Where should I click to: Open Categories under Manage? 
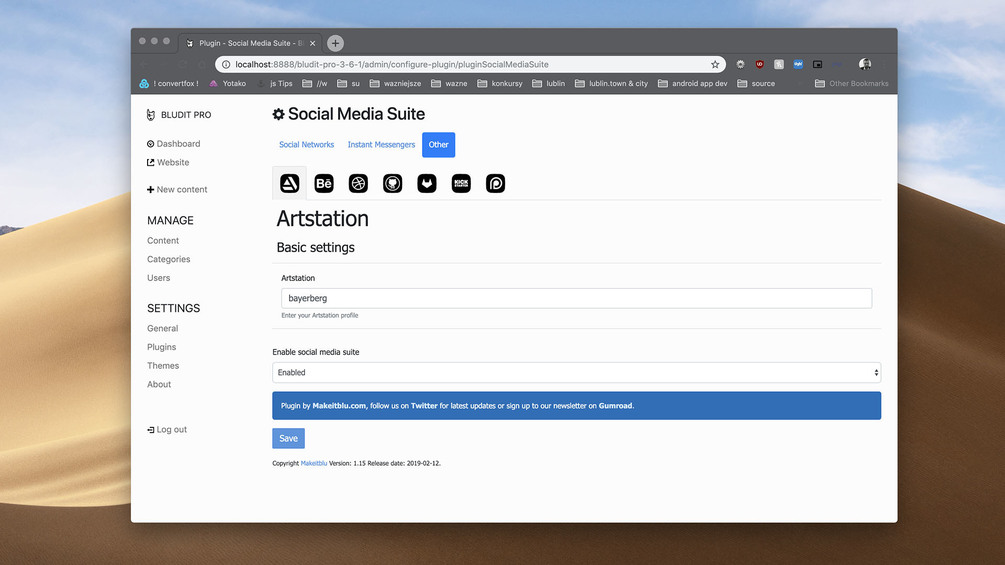(x=169, y=259)
